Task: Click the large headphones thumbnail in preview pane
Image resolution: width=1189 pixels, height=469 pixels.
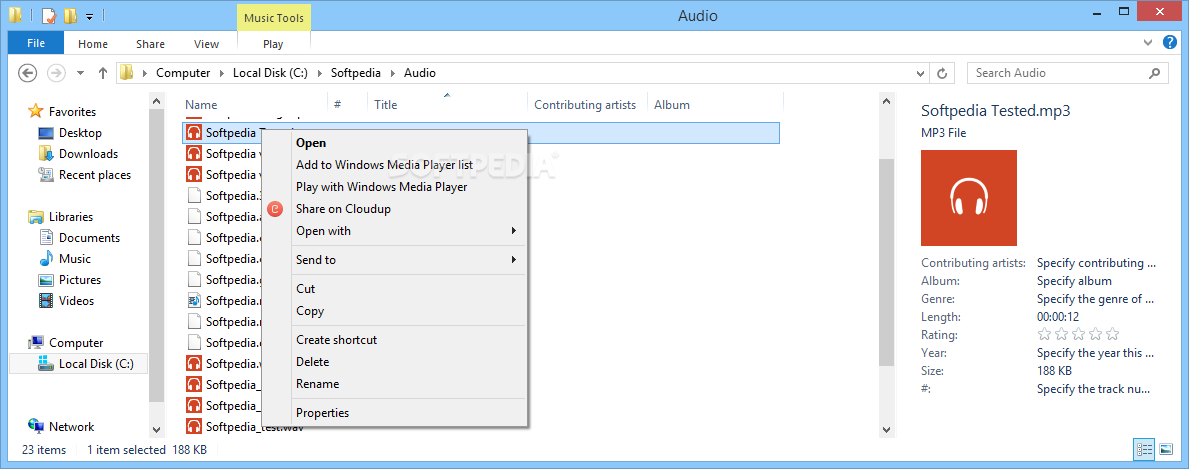Action: pos(968,197)
